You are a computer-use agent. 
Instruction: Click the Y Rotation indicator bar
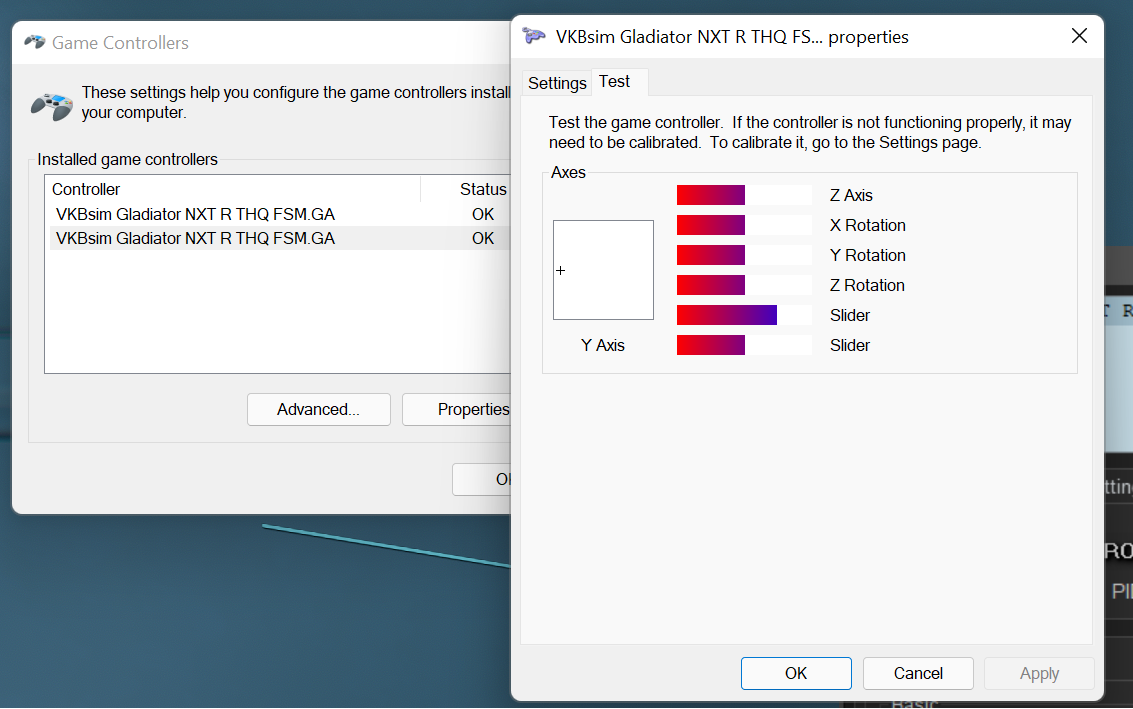[x=744, y=255]
